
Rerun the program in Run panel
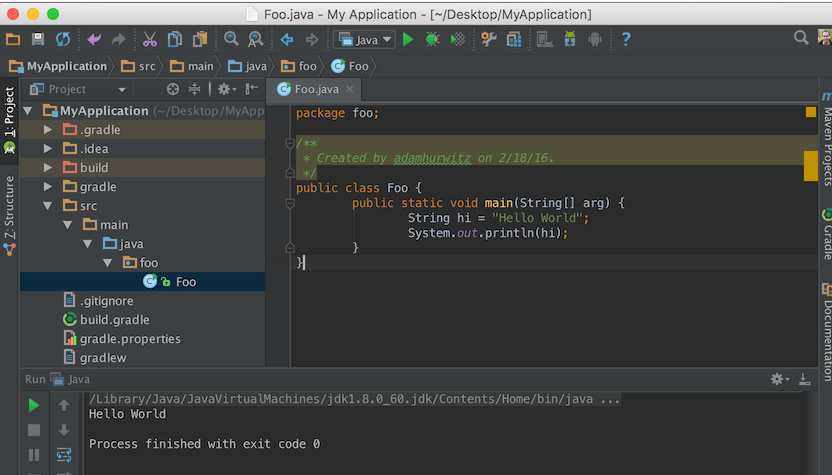tap(34, 405)
